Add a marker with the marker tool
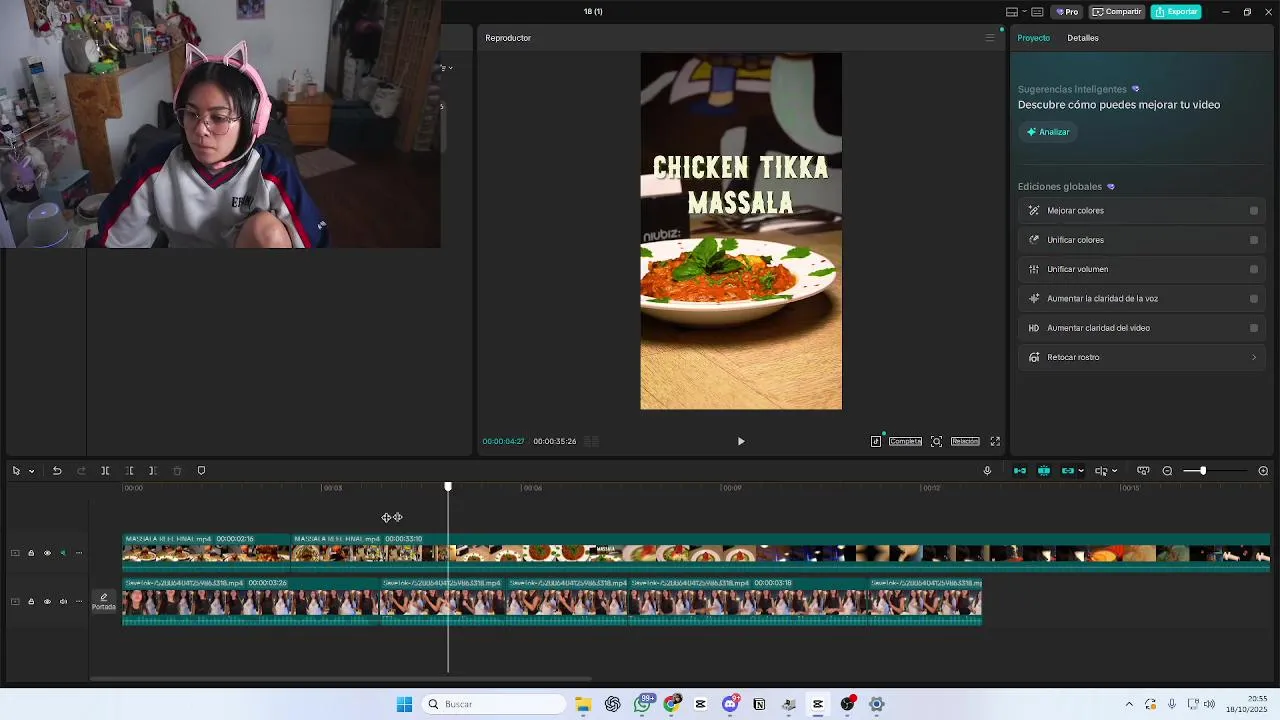This screenshot has width=1280, height=720. (x=201, y=471)
